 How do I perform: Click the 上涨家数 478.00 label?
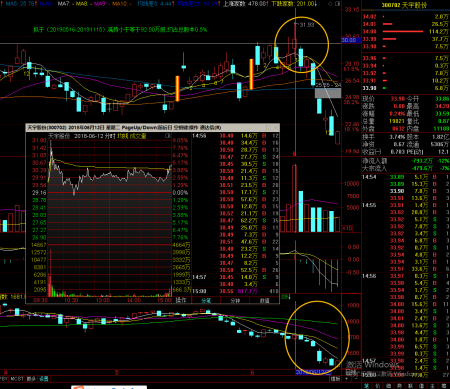(245, 4)
